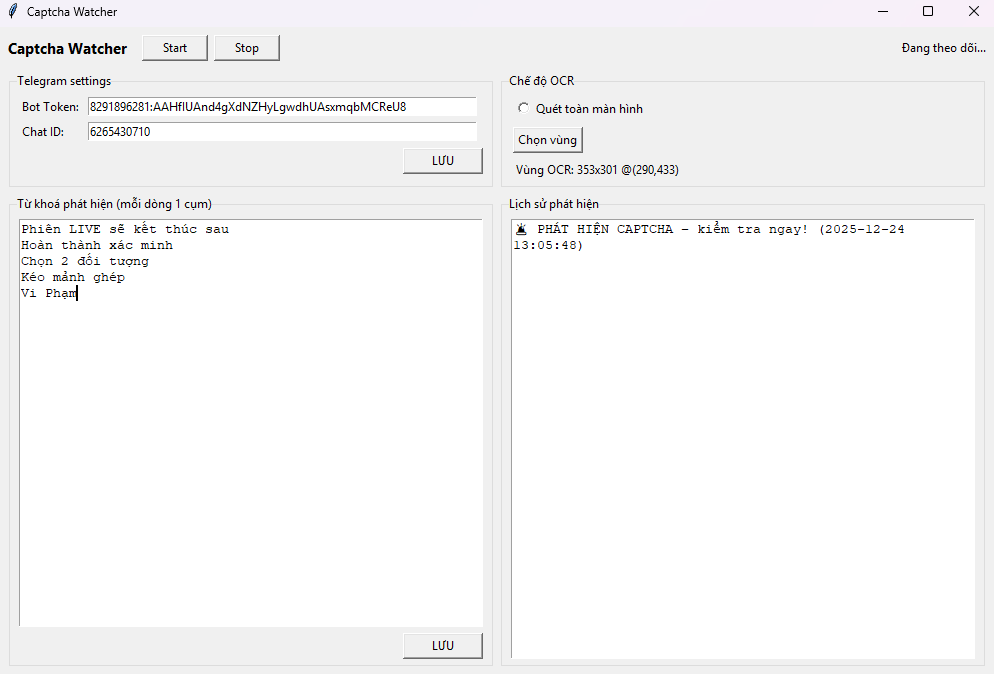Save keywords with the bottom LƯU button
994x674 pixels.
click(442, 646)
